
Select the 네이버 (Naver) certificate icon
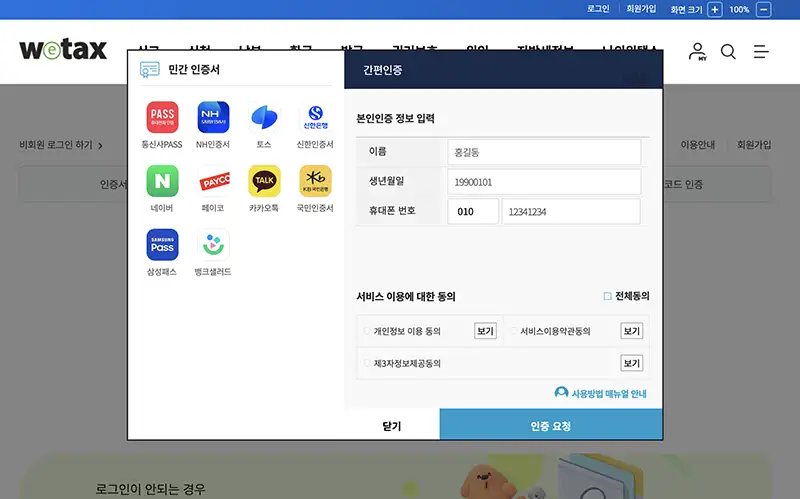(162, 181)
